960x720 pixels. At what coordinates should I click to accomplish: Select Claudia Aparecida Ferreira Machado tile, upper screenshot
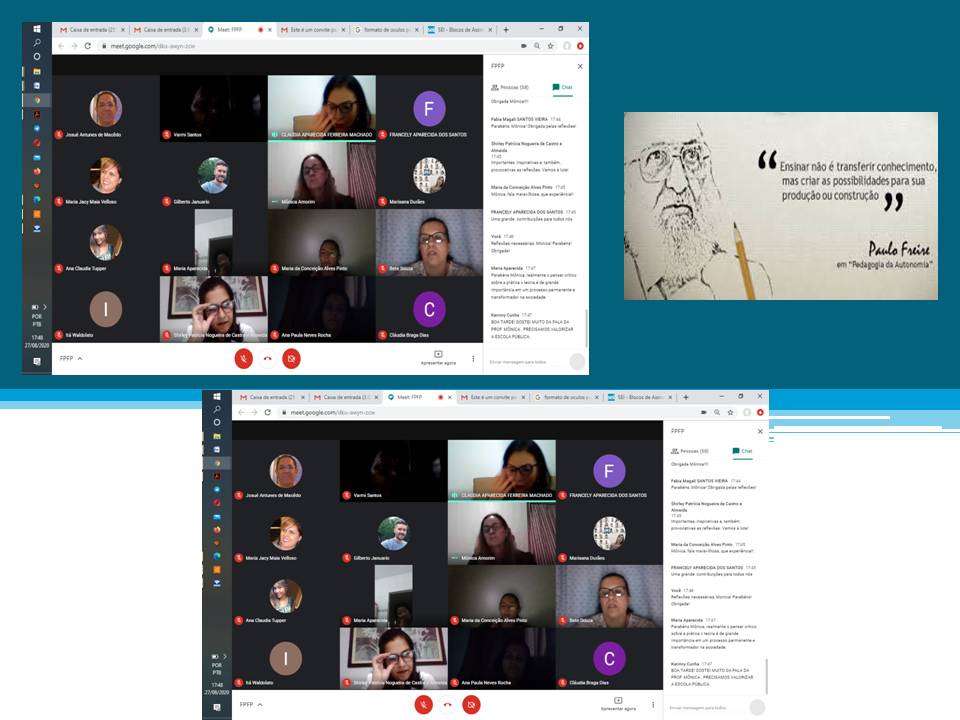point(321,108)
